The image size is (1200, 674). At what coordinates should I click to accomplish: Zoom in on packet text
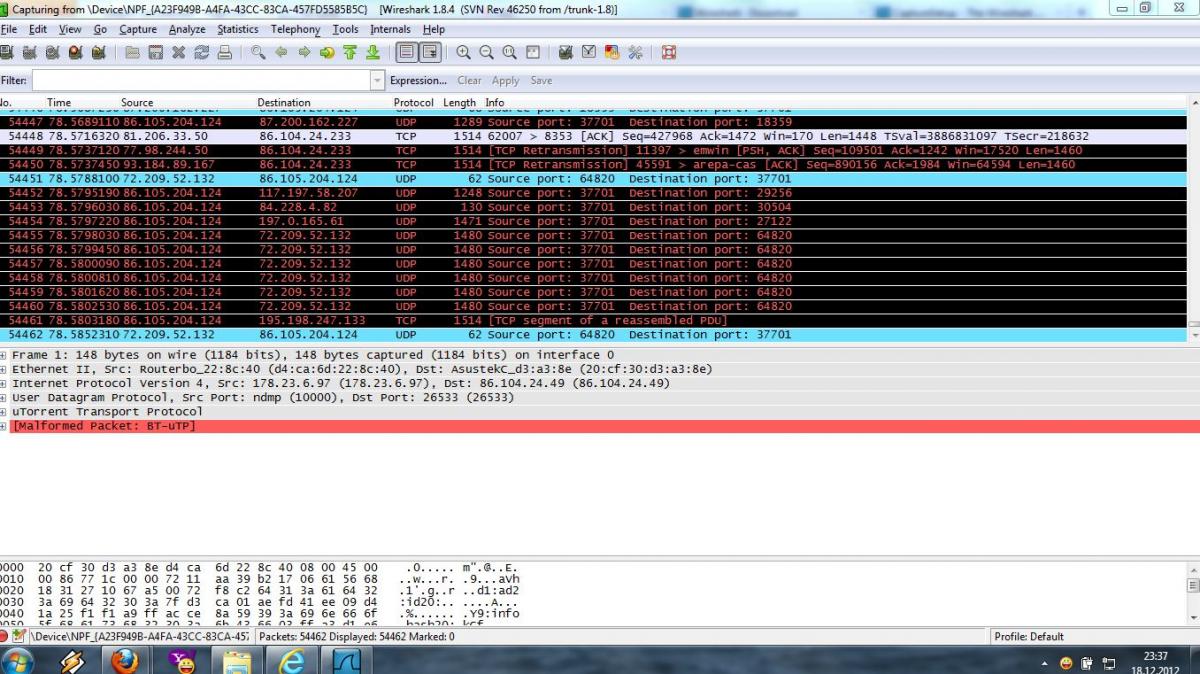pyautogui.click(x=464, y=52)
